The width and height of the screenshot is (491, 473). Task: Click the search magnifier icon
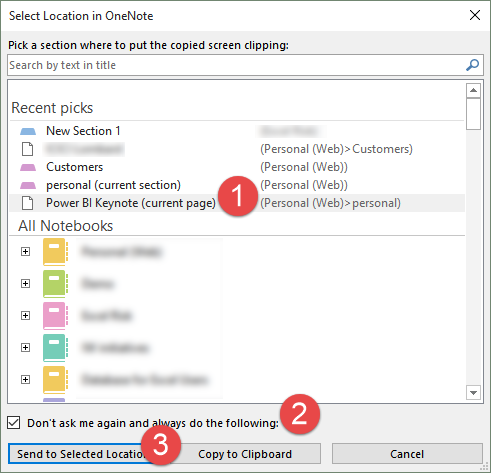[x=472, y=65]
